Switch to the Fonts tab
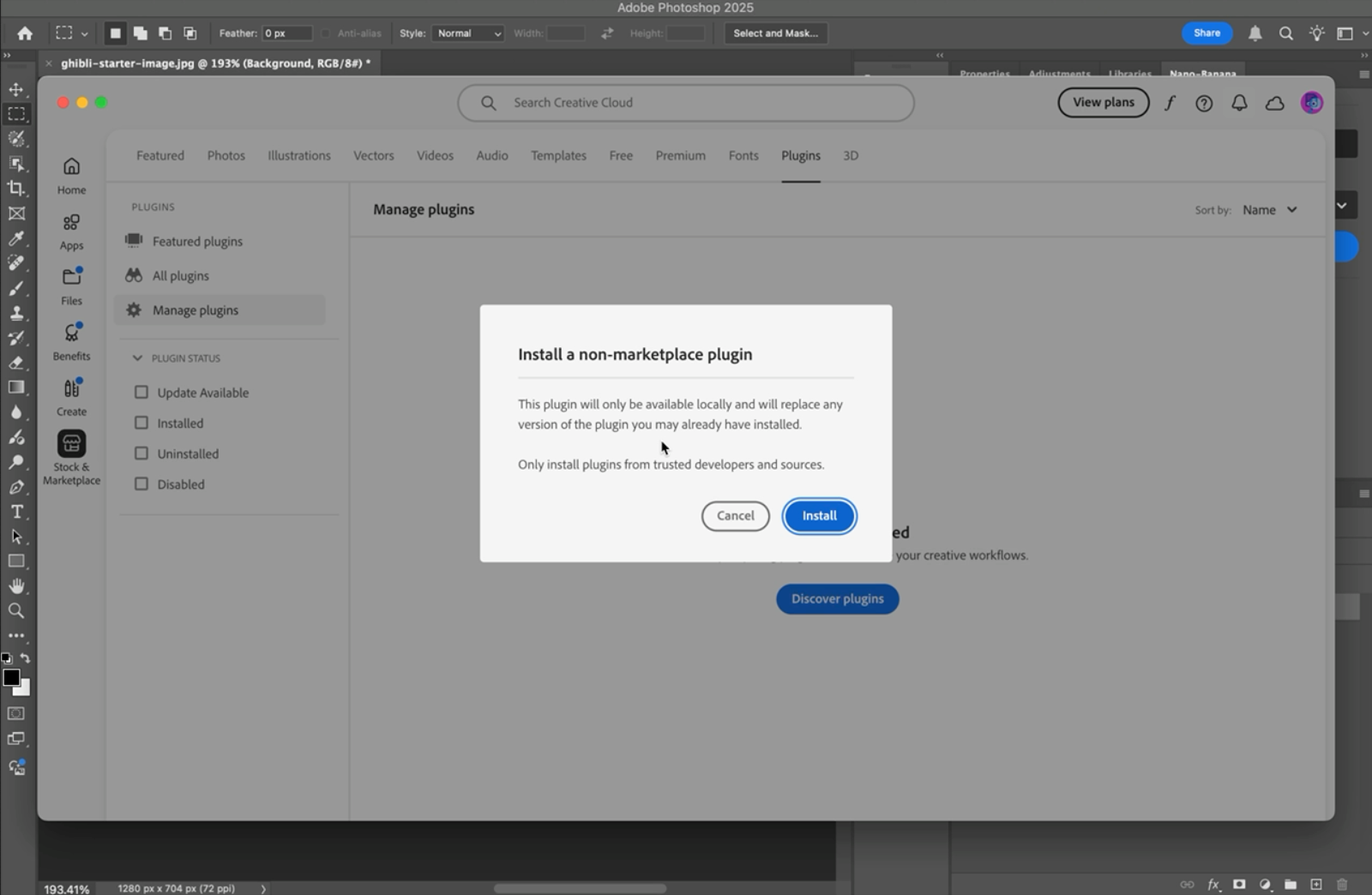The height and width of the screenshot is (895, 1372). [x=743, y=156]
